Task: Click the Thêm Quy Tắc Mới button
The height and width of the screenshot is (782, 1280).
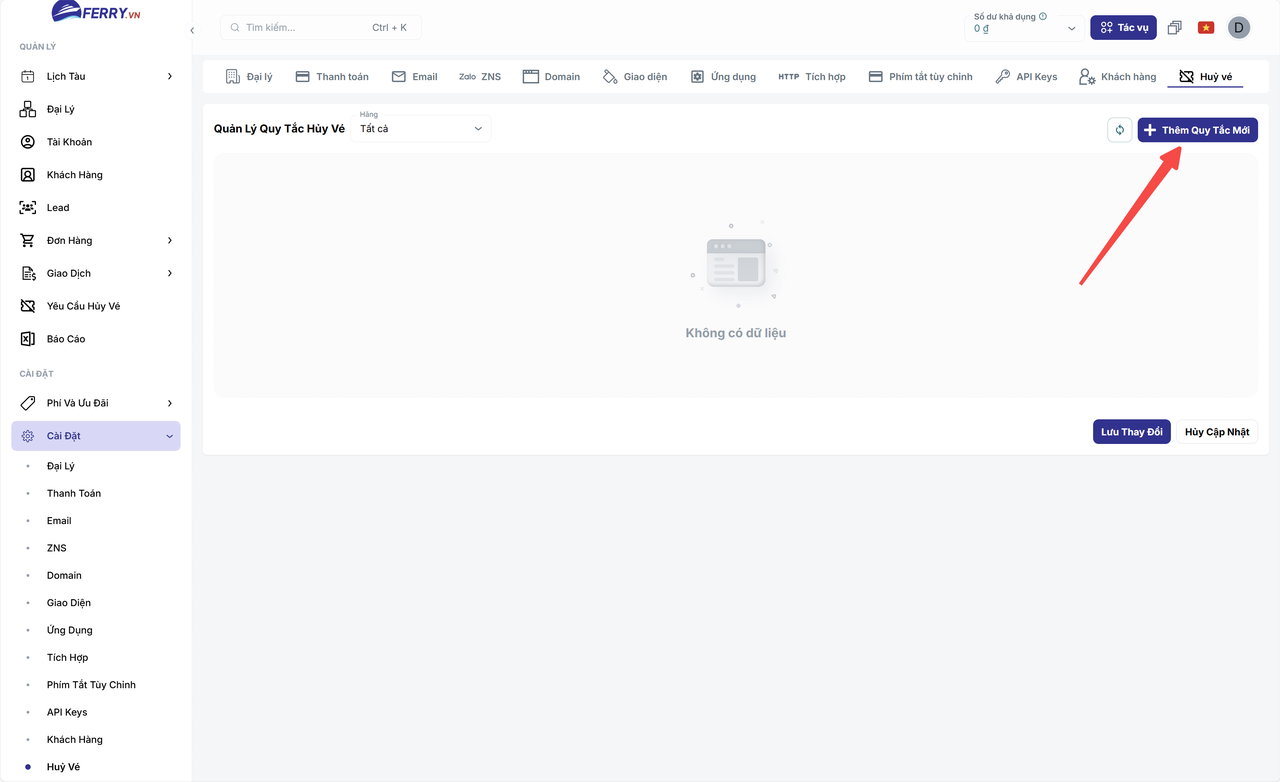Action: (1197, 130)
